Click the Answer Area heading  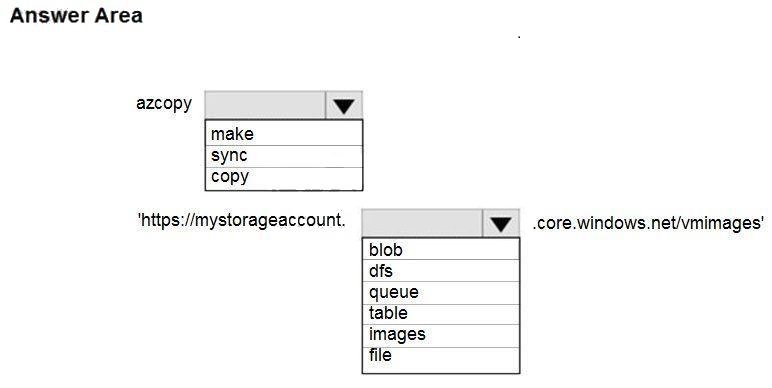point(76,15)
